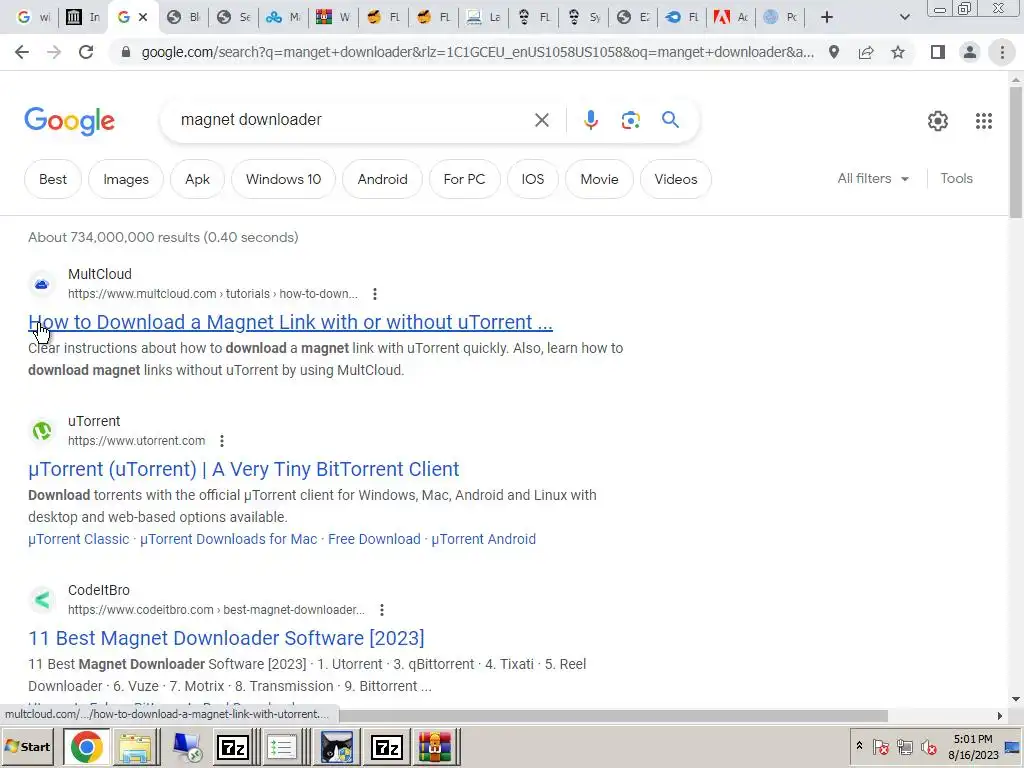The image size is (1024, 768).
Task: Switch to the first Google browser tab
Action: pyautogui.click(x=33, y=17)
